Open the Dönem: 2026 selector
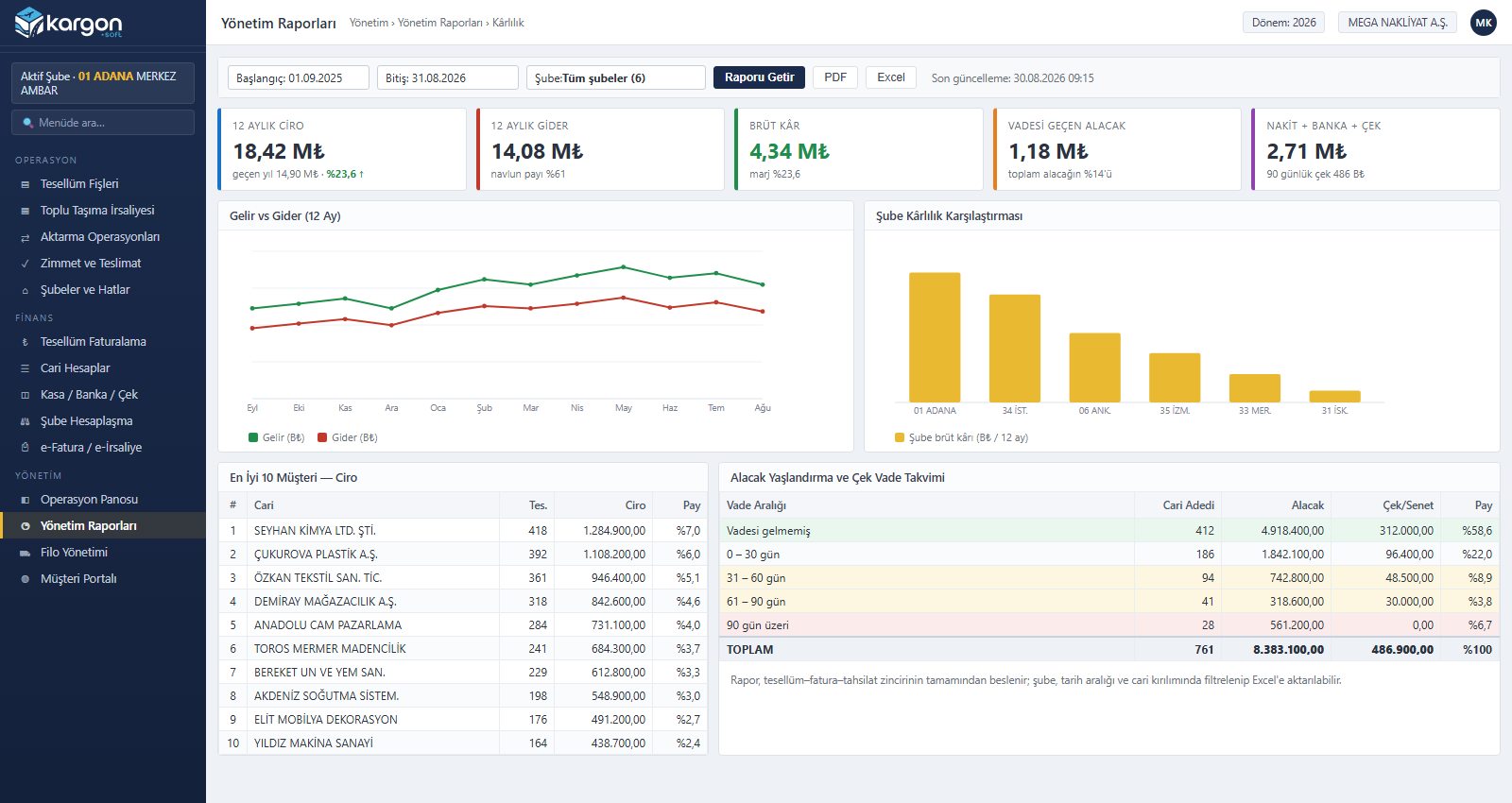 (1284, 23)
